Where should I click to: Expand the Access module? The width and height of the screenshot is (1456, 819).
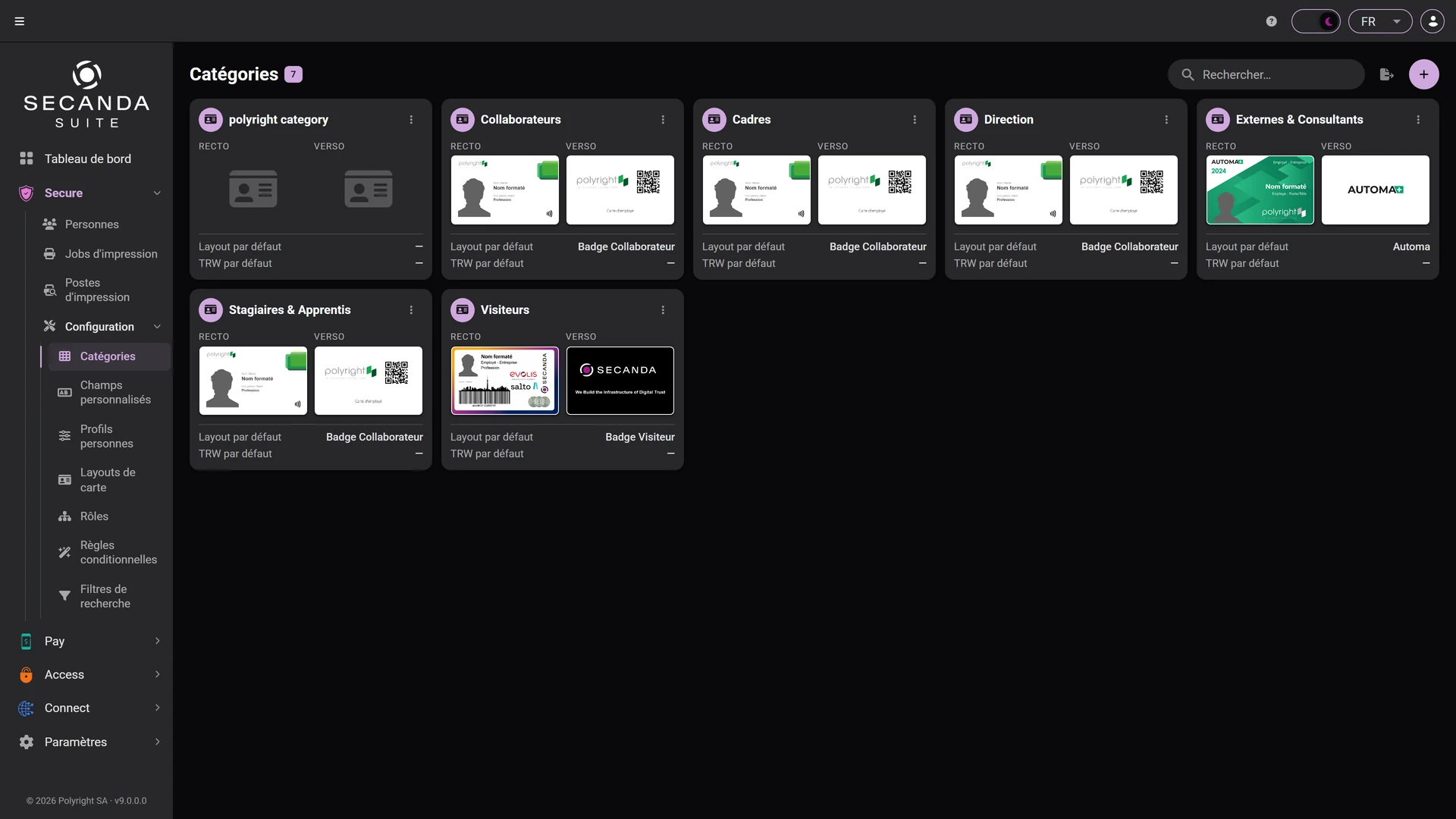86,675
